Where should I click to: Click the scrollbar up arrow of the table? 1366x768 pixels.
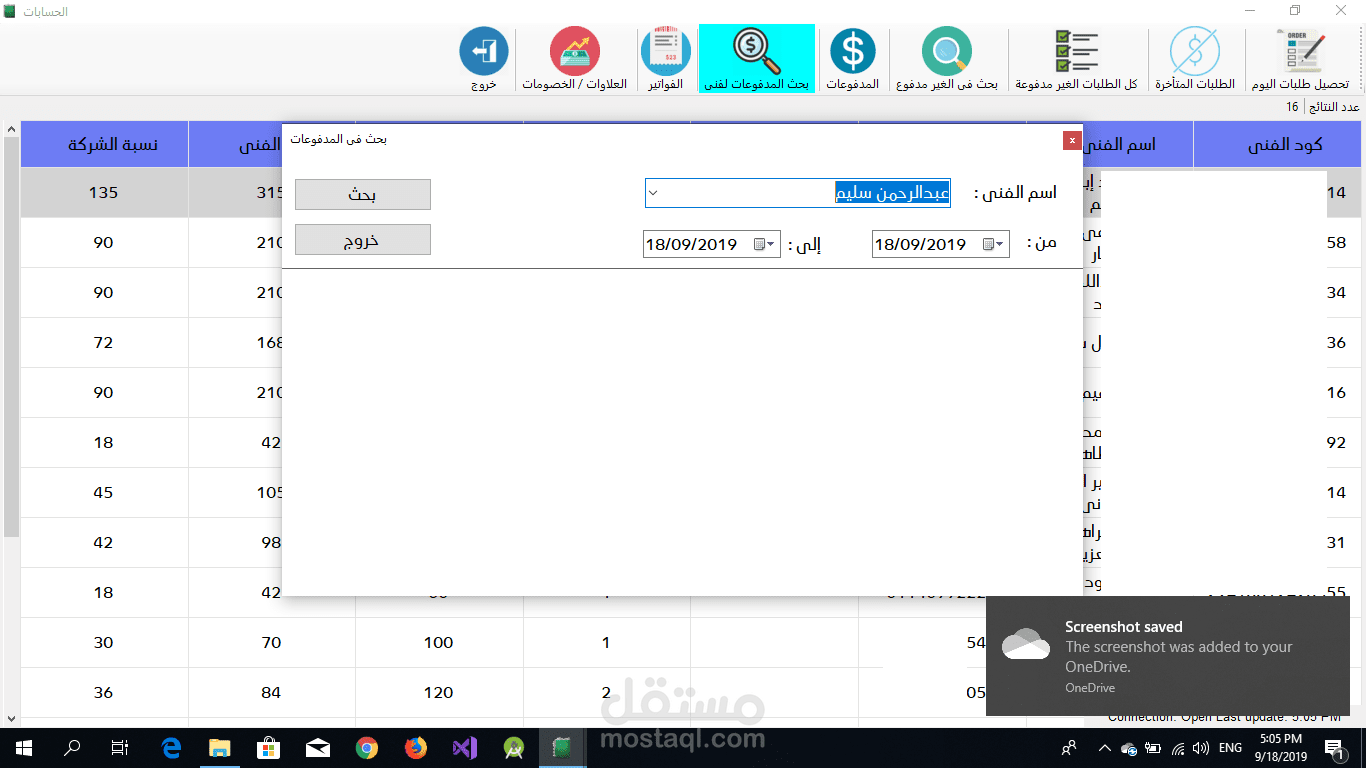pyautogui.click(x=11, y=130)
